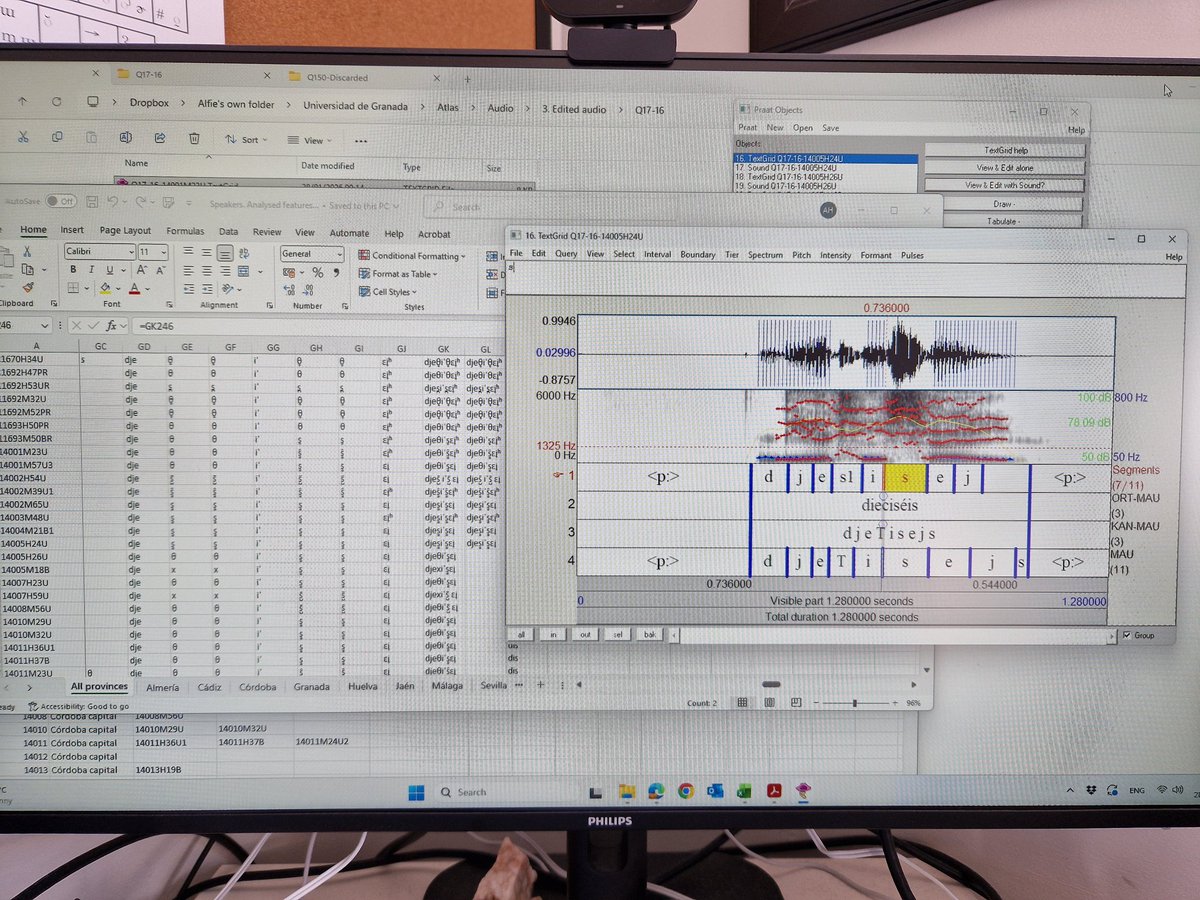Open the Sort dropdown in File Explorer
The width and height of the screenshot is (1200, 900).
(247, 140)
